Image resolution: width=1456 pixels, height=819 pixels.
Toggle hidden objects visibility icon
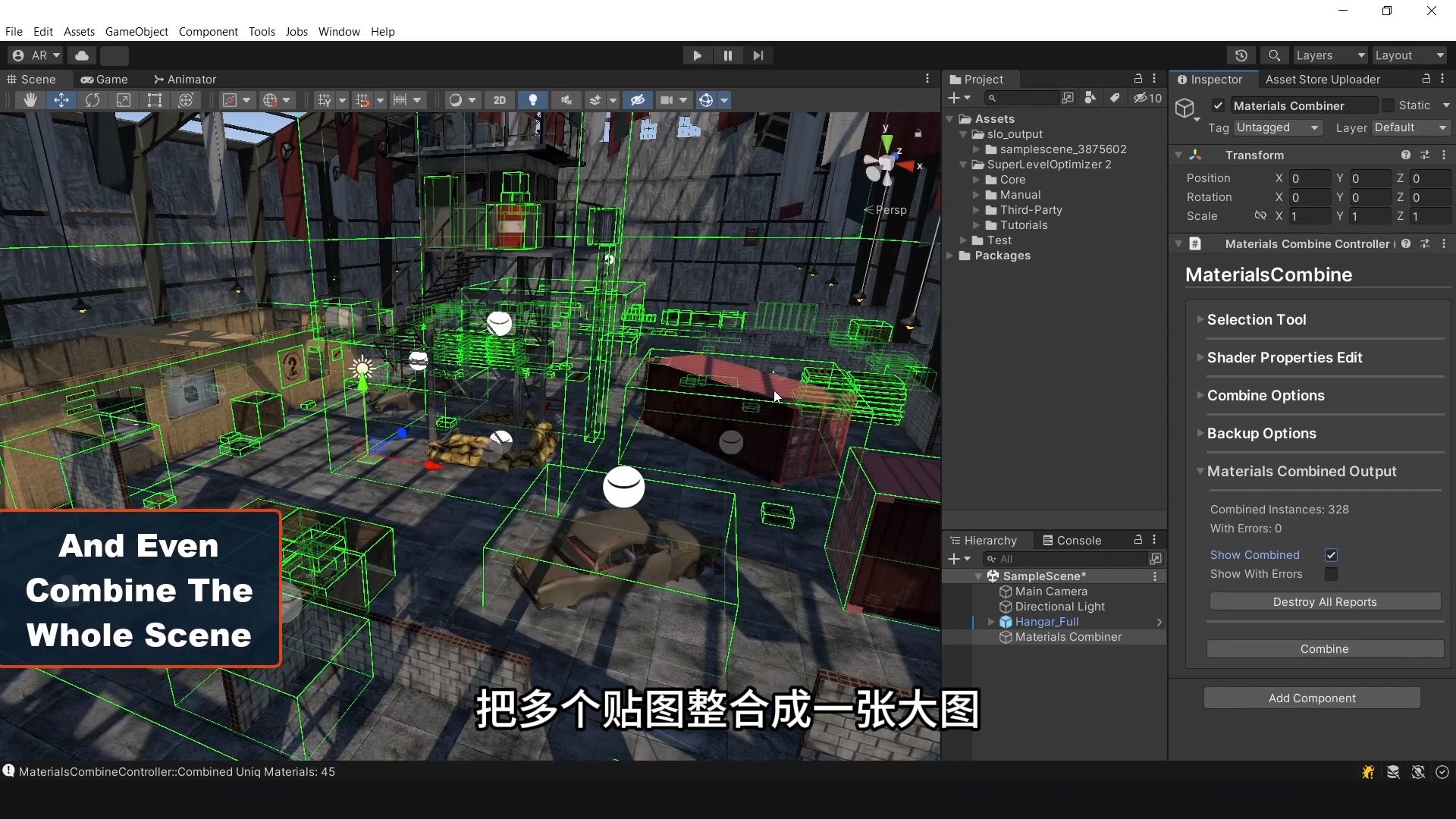(x=638, y=100)
